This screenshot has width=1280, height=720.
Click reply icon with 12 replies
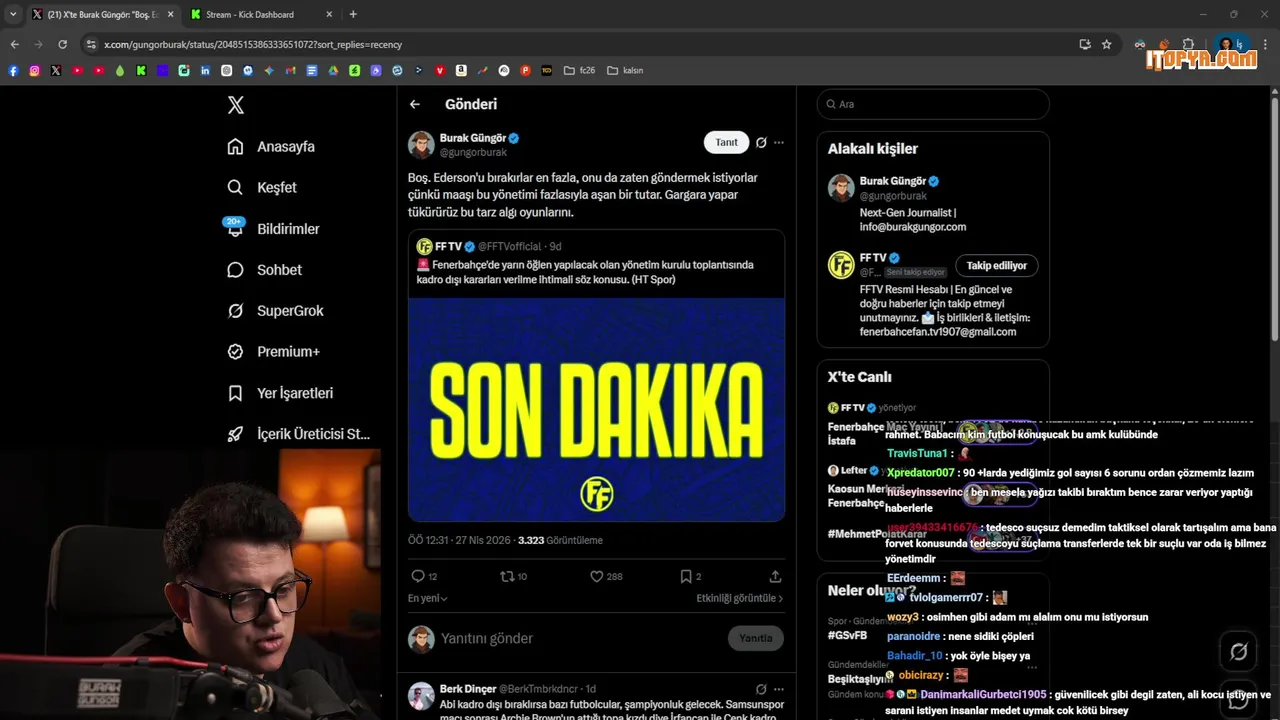tap(418, 576)
